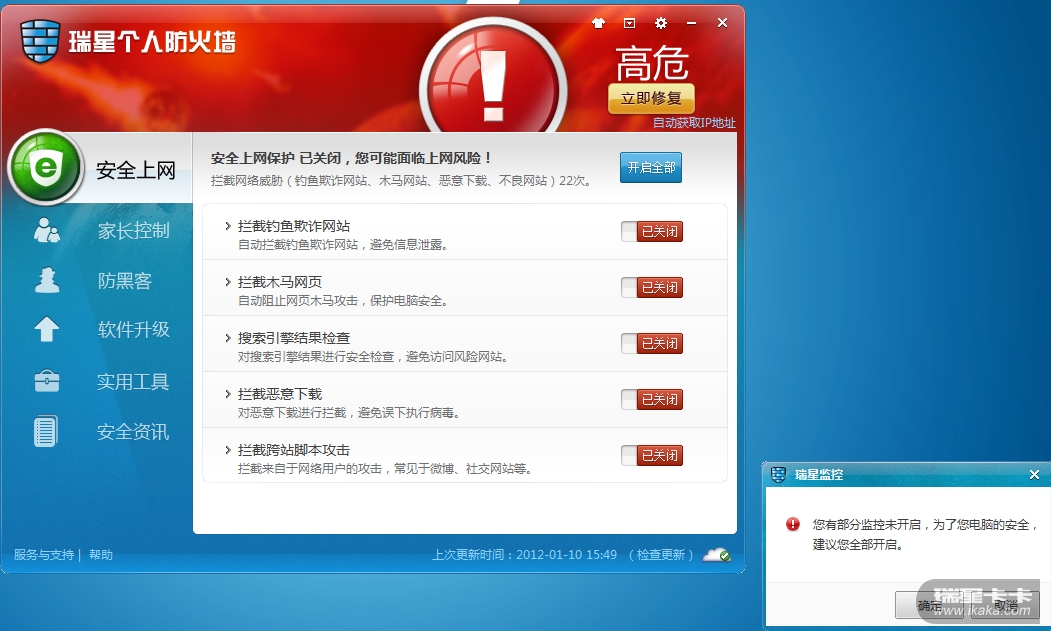Image resolution: width=1051 pixels, height=631 pixels.
Task: Click the cloud security status icon
Action: (x=717, y=555)
